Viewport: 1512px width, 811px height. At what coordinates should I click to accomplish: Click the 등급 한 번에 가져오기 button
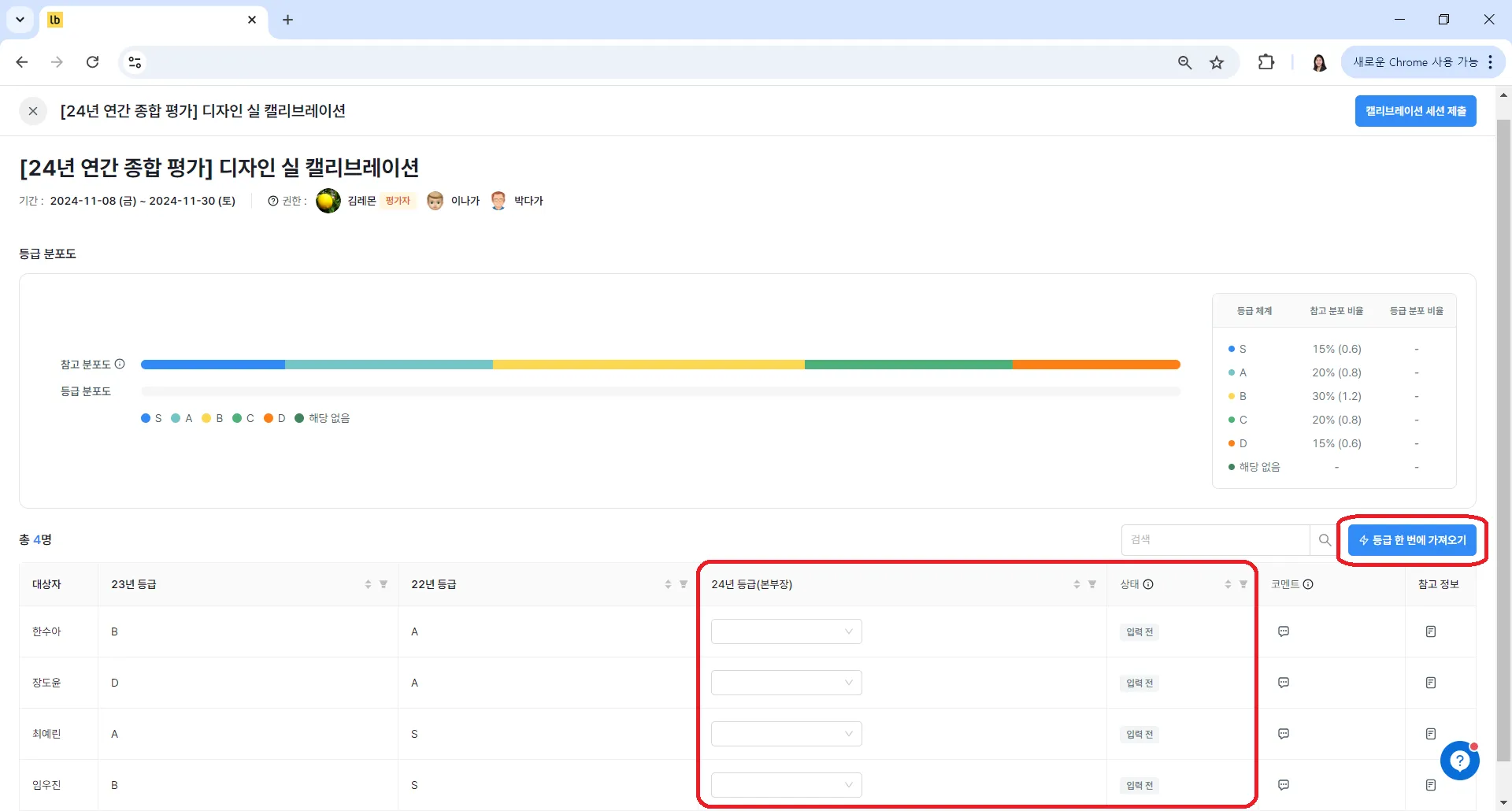pyautogui.click(x=1412, y=540)
